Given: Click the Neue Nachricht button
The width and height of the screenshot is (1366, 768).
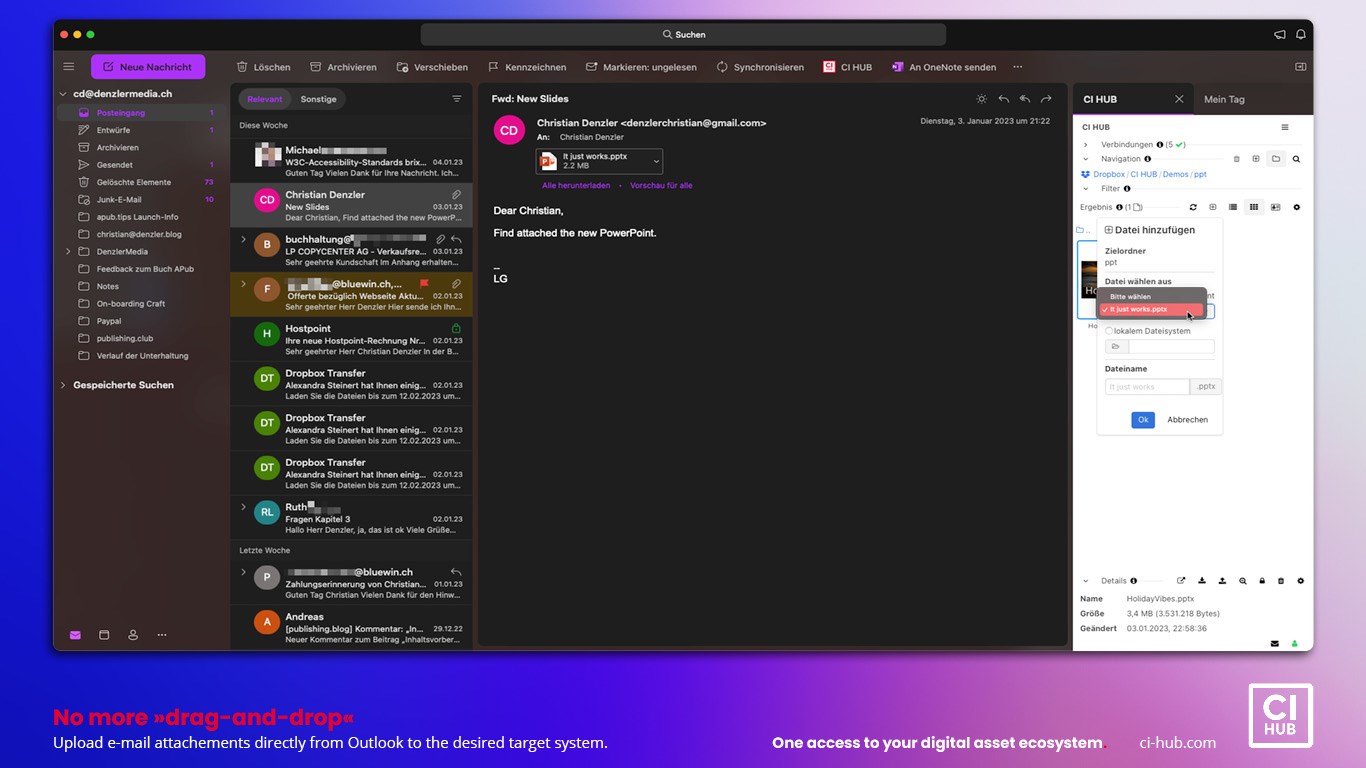Looking at the screenshot, I should pyautogui.click(x=148, y=67).
